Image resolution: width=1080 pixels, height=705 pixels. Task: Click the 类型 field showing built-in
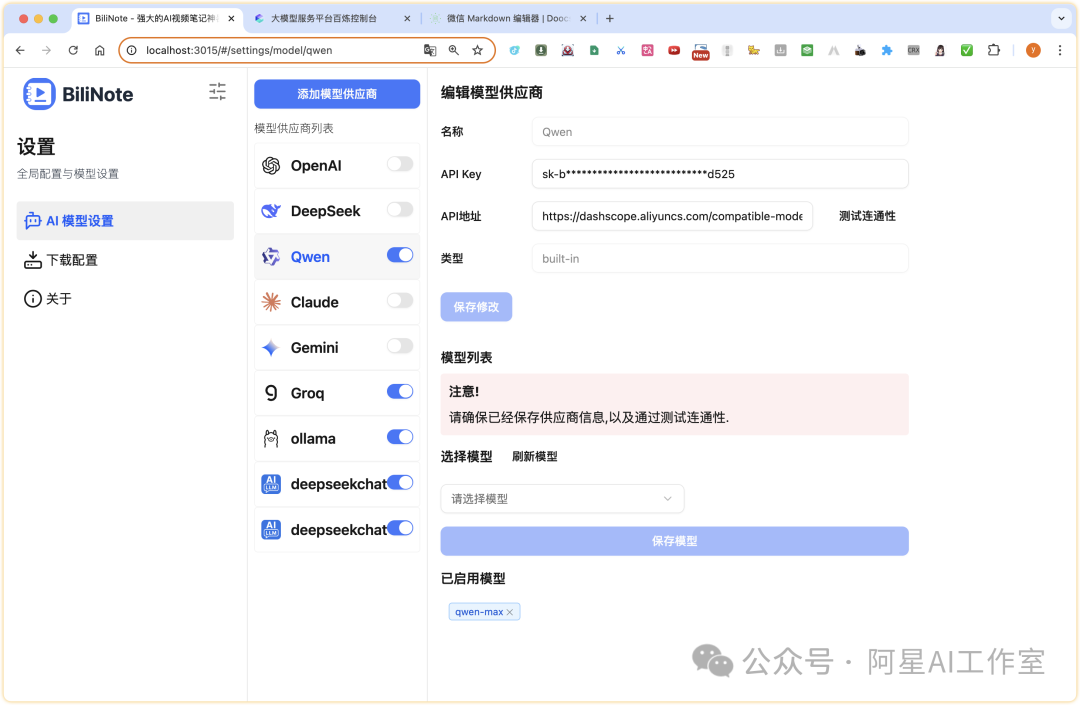pos(720,259)
